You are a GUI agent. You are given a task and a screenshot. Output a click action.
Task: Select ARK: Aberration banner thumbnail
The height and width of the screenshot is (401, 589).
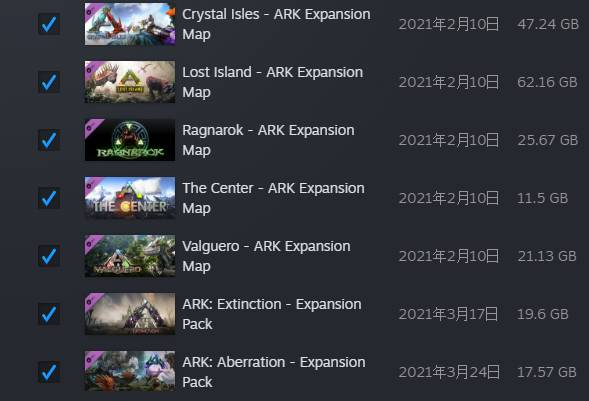tap(130, 372)
